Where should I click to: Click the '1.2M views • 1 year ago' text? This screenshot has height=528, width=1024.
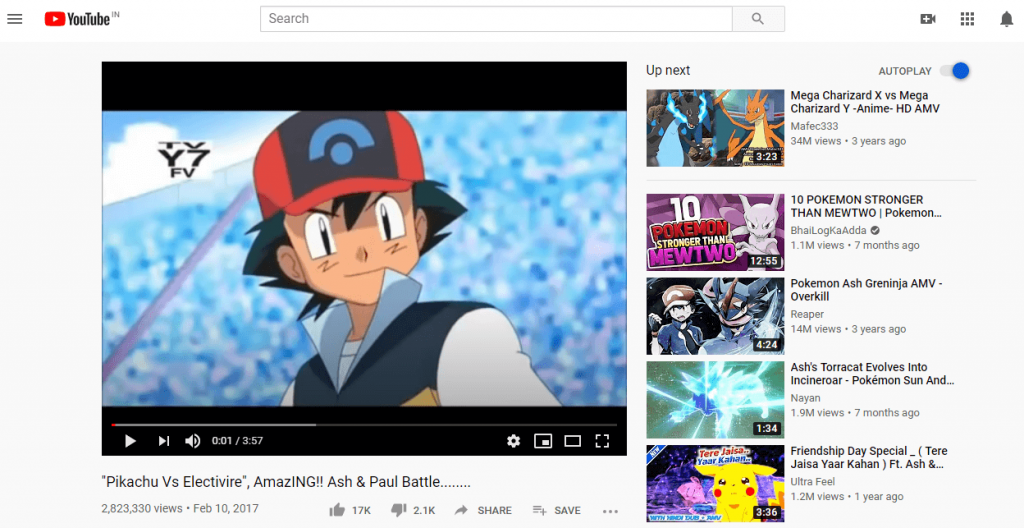(847, 497)
